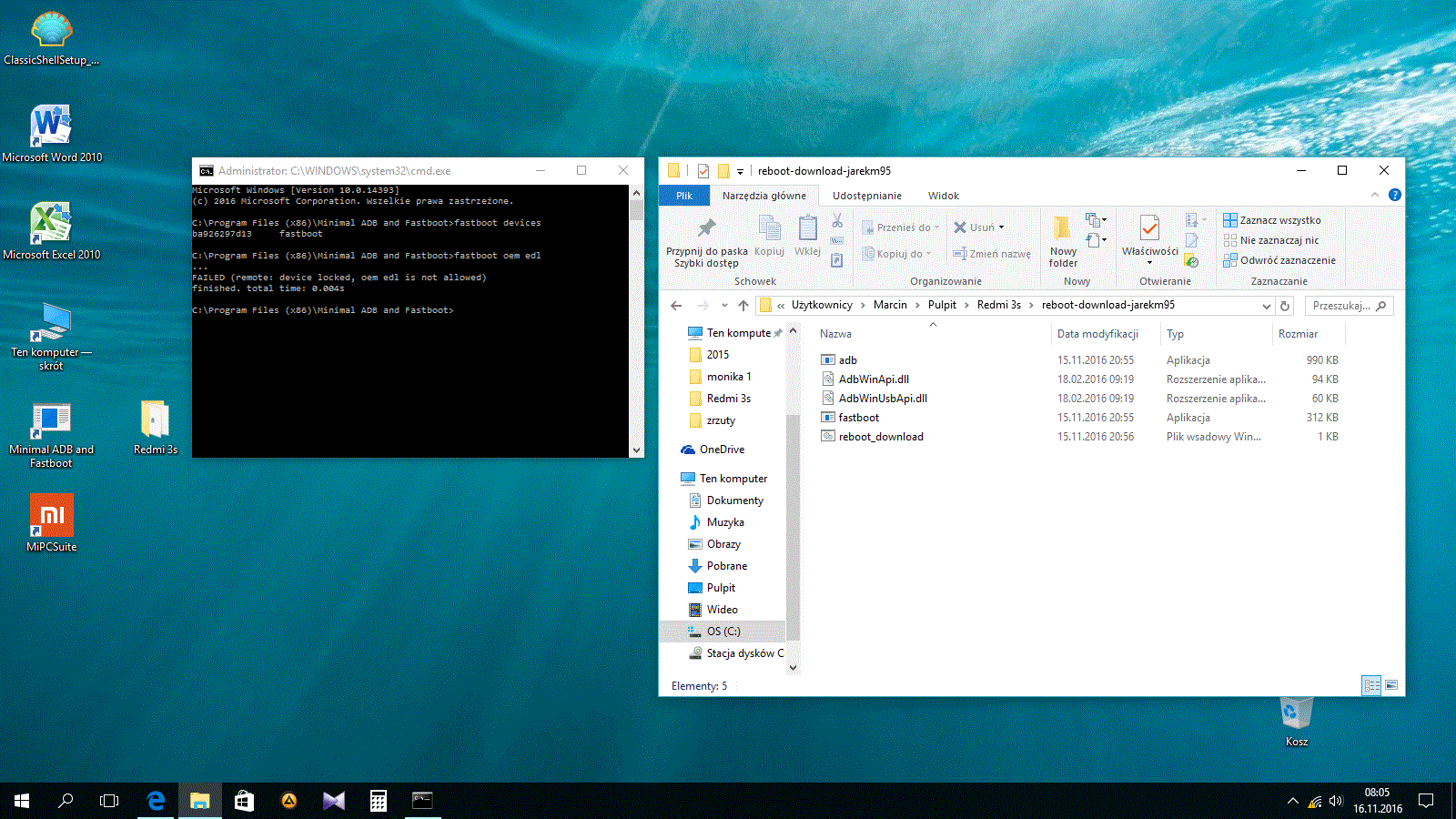
Task: Select Pobrane in the navigation pane
Action: pyautogui.click(x=726, y=566)
